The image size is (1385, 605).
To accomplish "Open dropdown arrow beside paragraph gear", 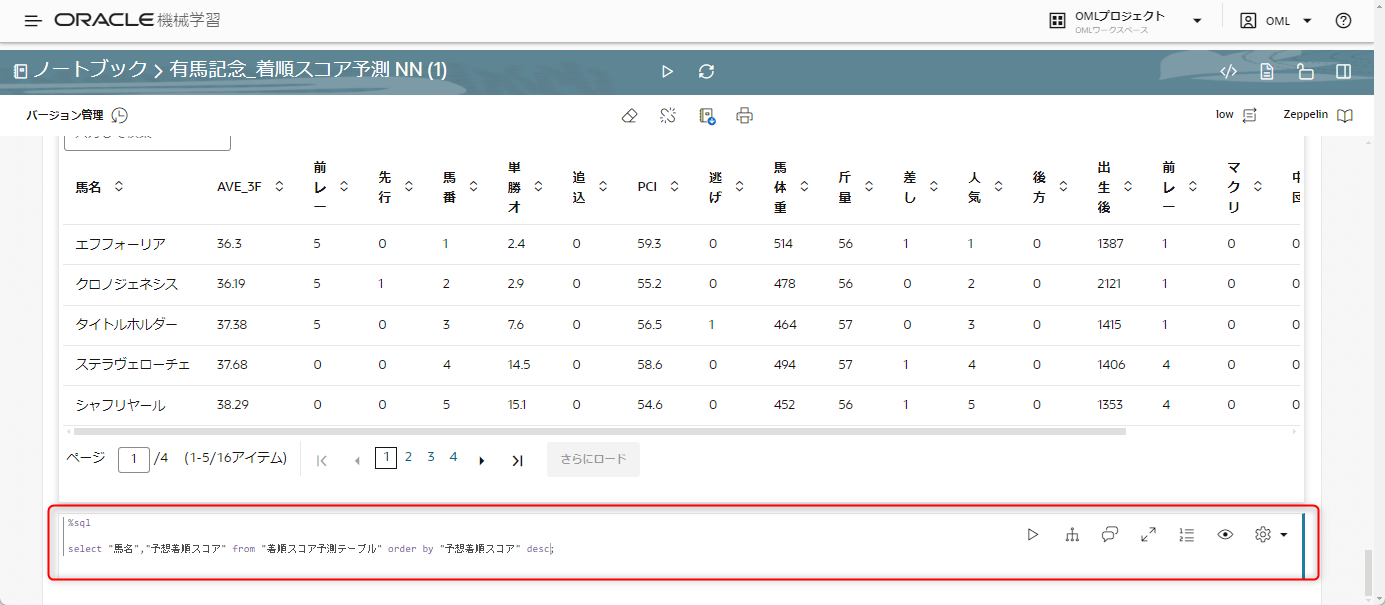I will coord(1283,535).
